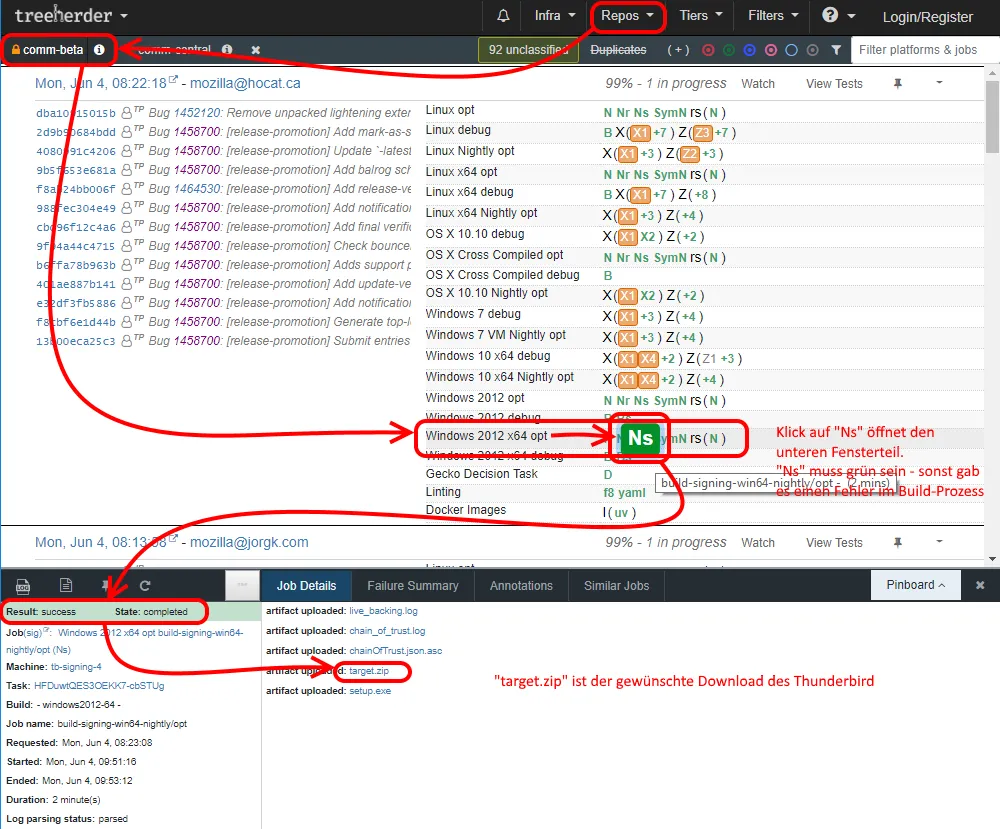Screen dimensions: 1000x829
Task: Open the log viewer icon
Action: pyautogui.click(x=23, y=586)
